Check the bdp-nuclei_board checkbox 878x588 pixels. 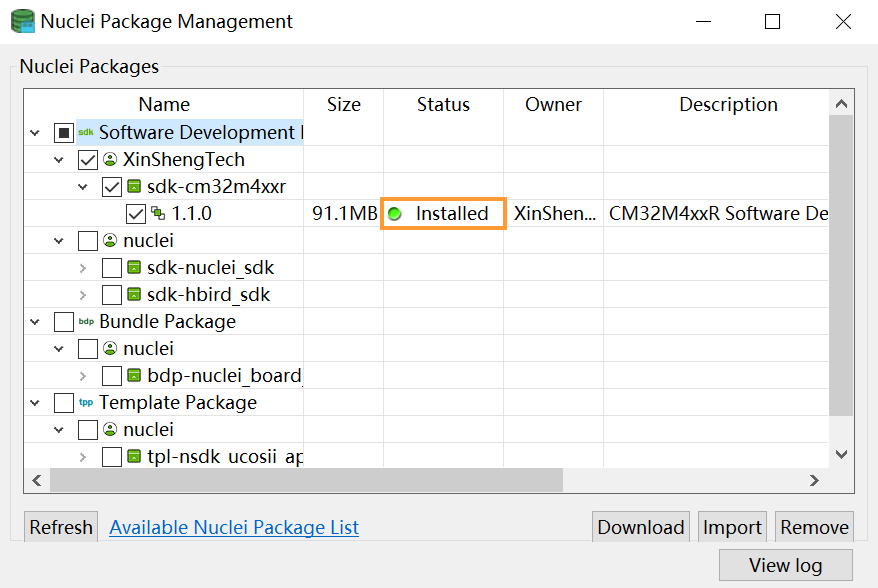[x=112, y=376]
